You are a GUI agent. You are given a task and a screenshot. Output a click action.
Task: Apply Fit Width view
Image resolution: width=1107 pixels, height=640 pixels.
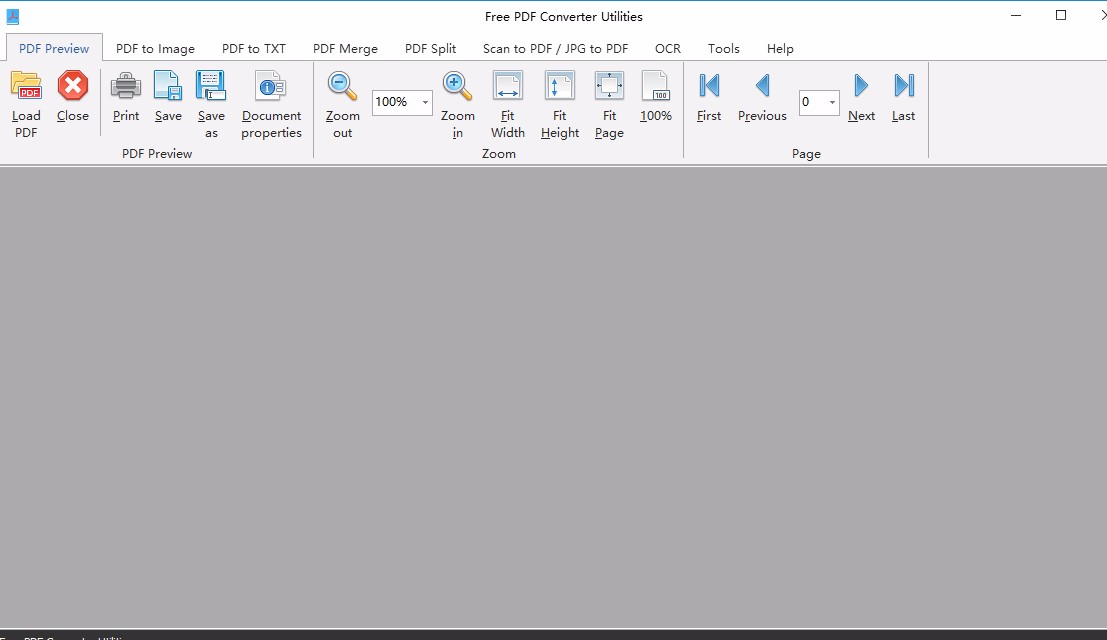508,87
